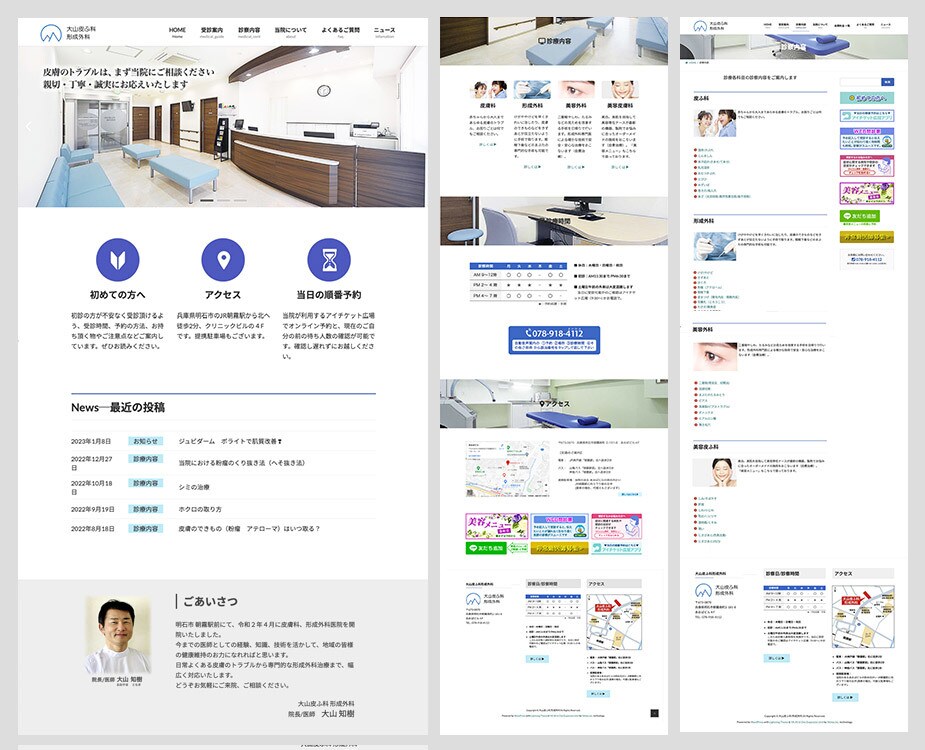Select the third hero slider indicator dot

241,201
